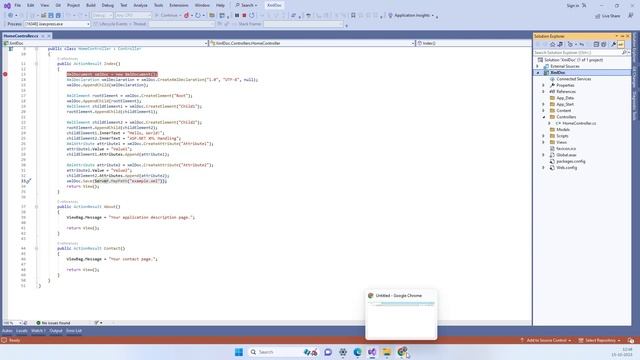This screenshot has width=640, height=360.
Task: Open the Debug menu
Action: pyautogui.click(x=108, y=5)
